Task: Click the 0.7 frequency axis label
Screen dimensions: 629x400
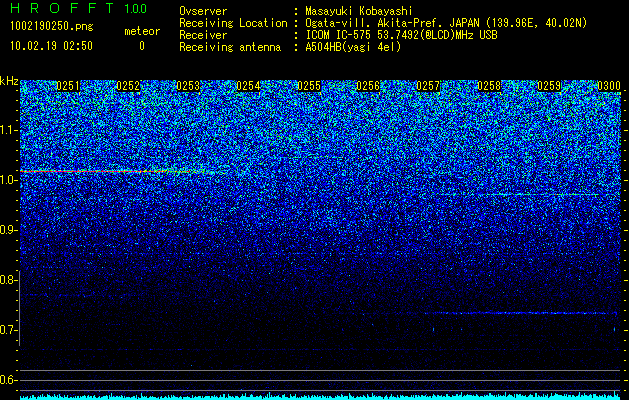Action: [8, 330]
